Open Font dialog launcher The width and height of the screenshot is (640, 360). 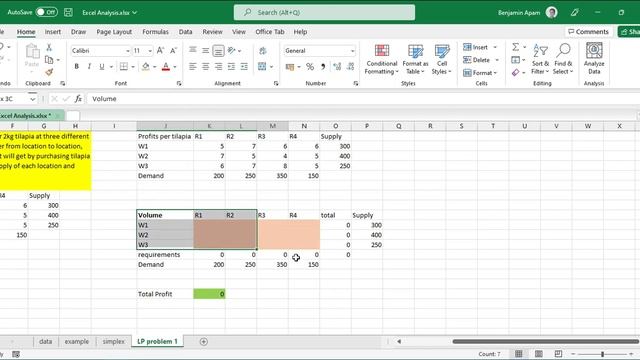click(x=179, y=83)
